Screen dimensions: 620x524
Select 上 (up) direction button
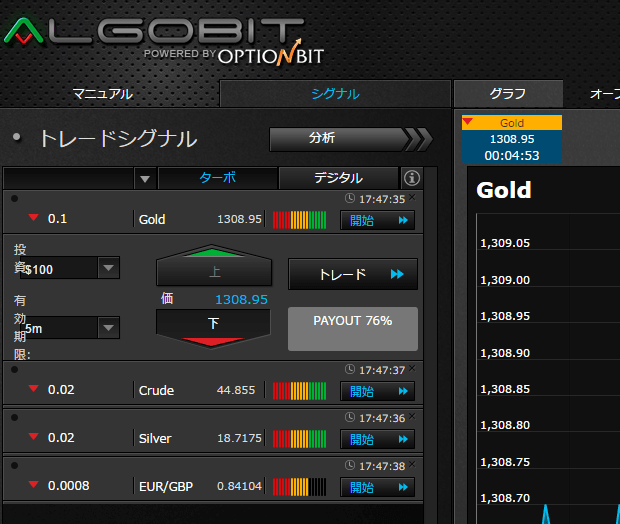pyautogui.click(x=214, y=266)
